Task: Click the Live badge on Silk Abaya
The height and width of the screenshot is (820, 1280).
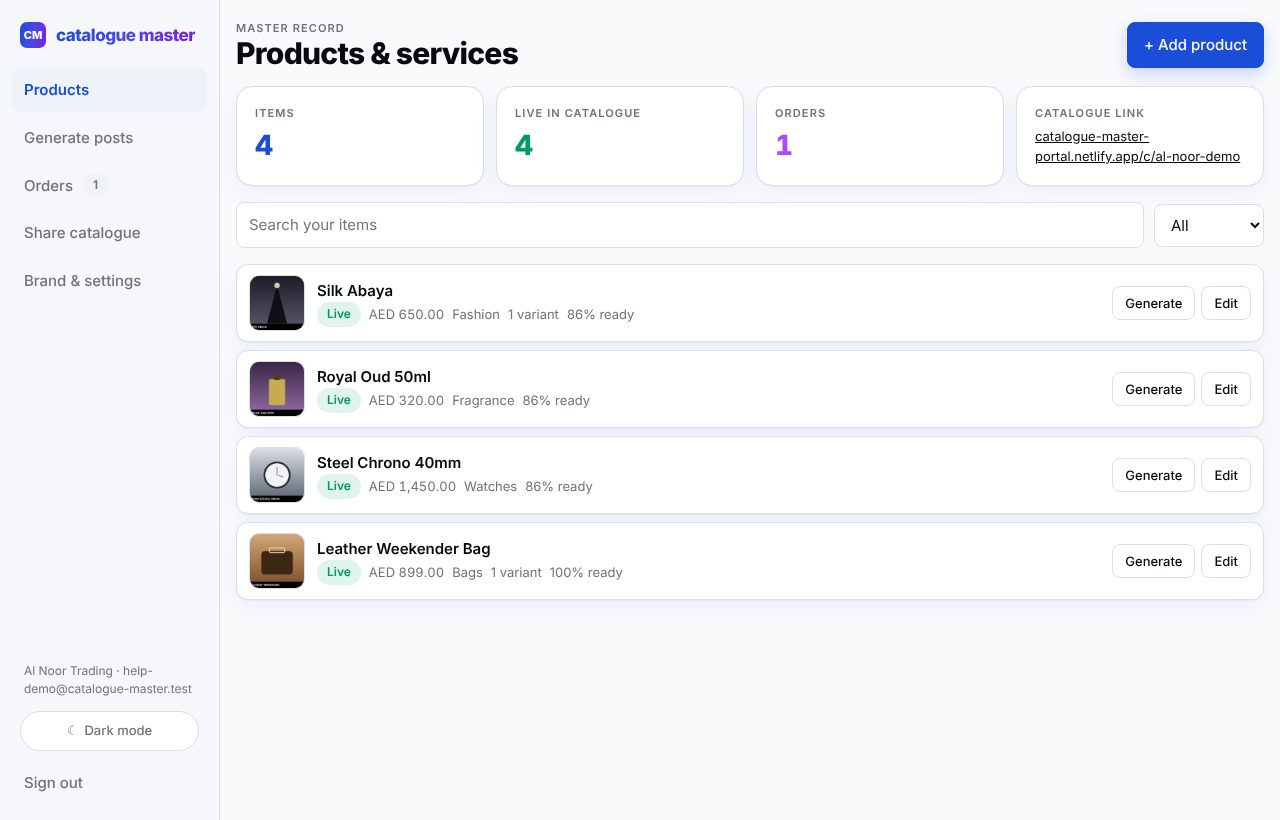Action: [x=339, y=314]
